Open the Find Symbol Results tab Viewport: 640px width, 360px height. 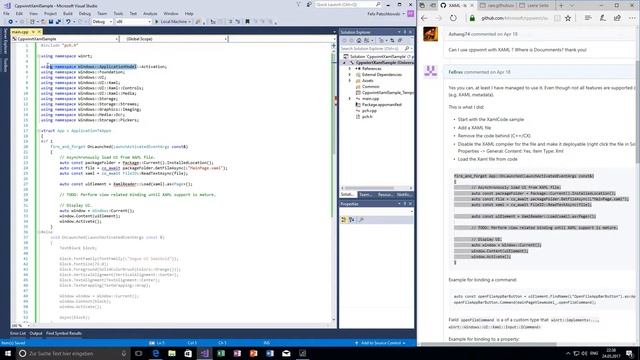point(64,333)
